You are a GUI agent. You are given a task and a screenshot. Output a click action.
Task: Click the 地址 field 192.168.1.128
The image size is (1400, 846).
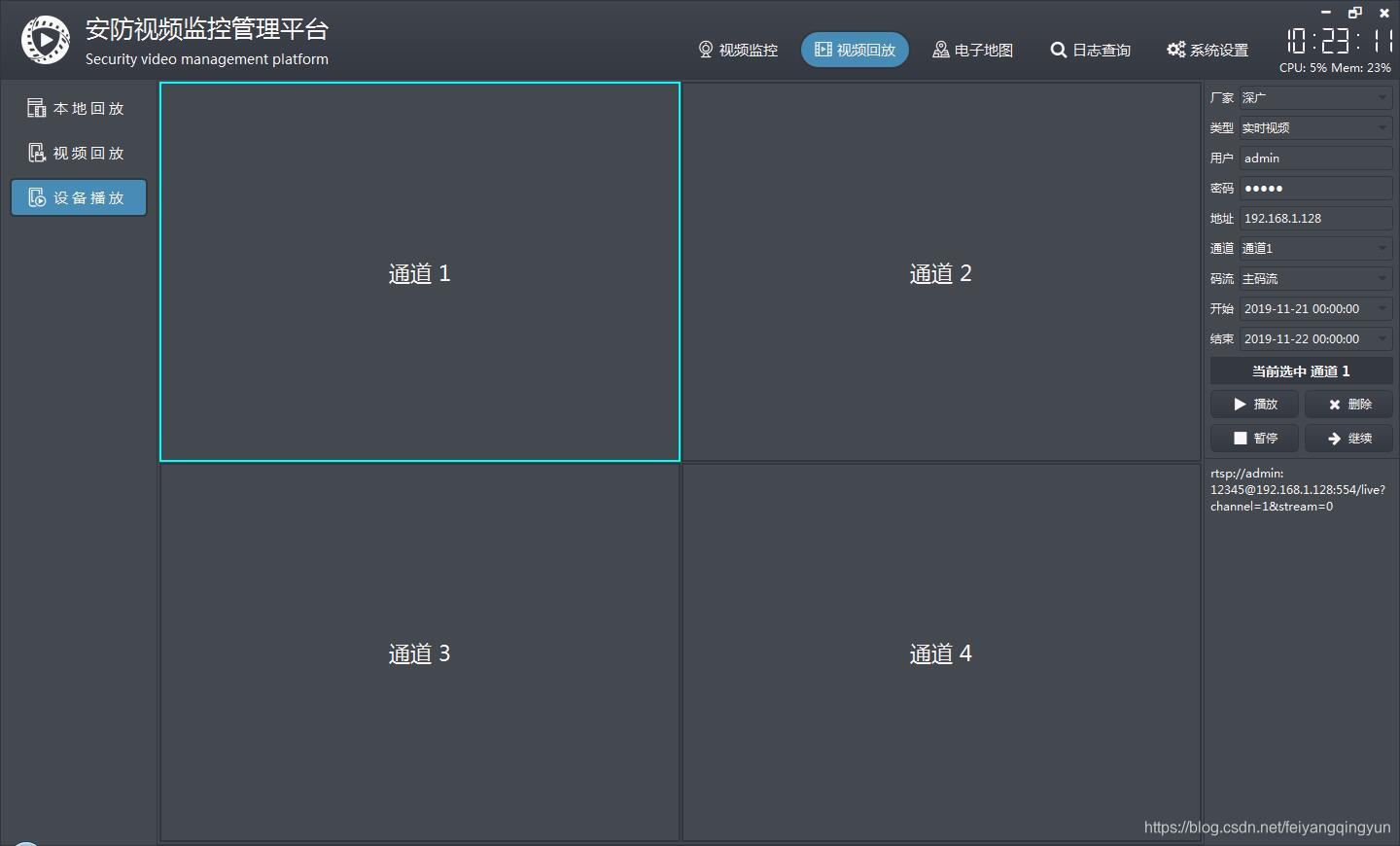click(1316, 218)
